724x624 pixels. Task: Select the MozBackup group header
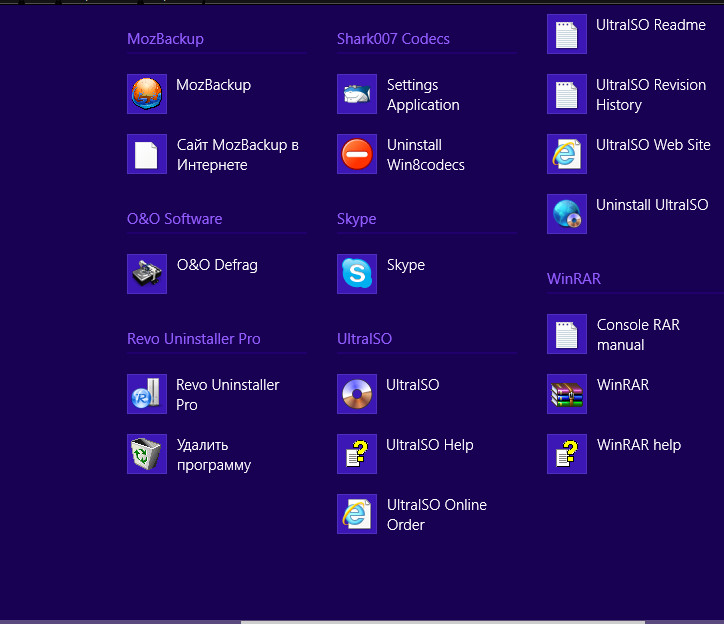tap(165, 39)
